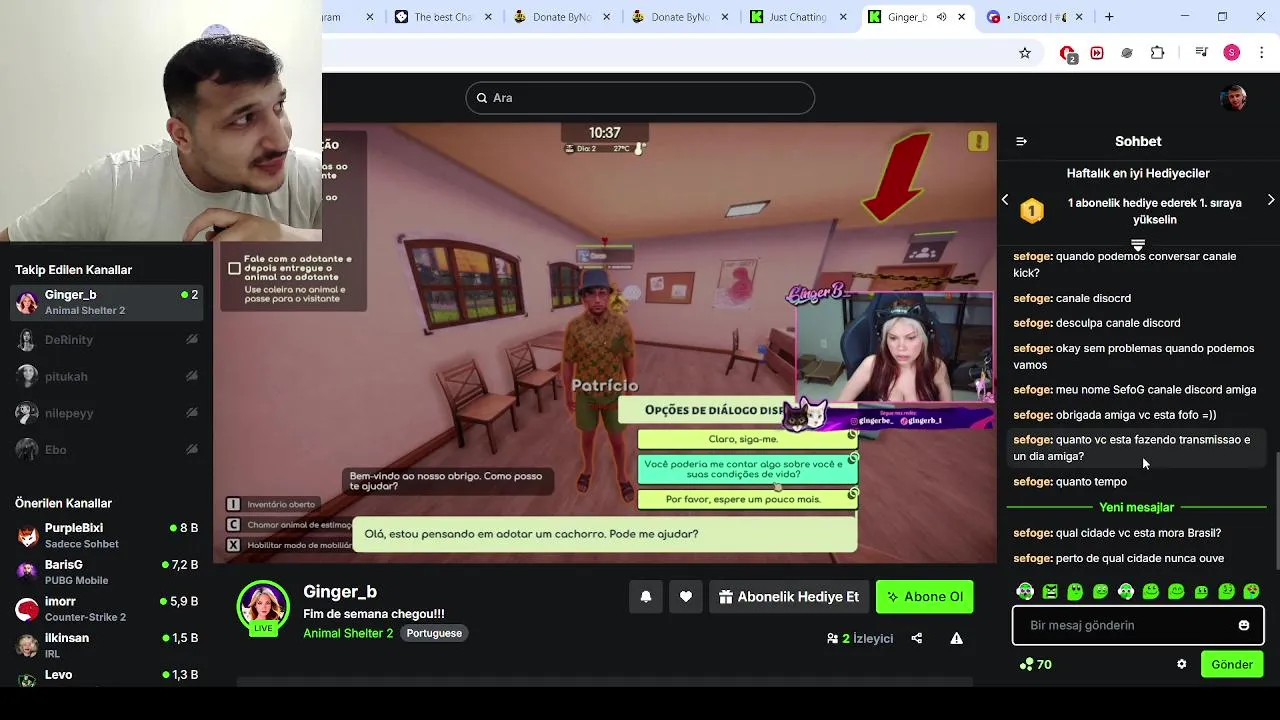
Task: Click stream title 'Fim de semana chegou!!!'
Action: [374, 614]
